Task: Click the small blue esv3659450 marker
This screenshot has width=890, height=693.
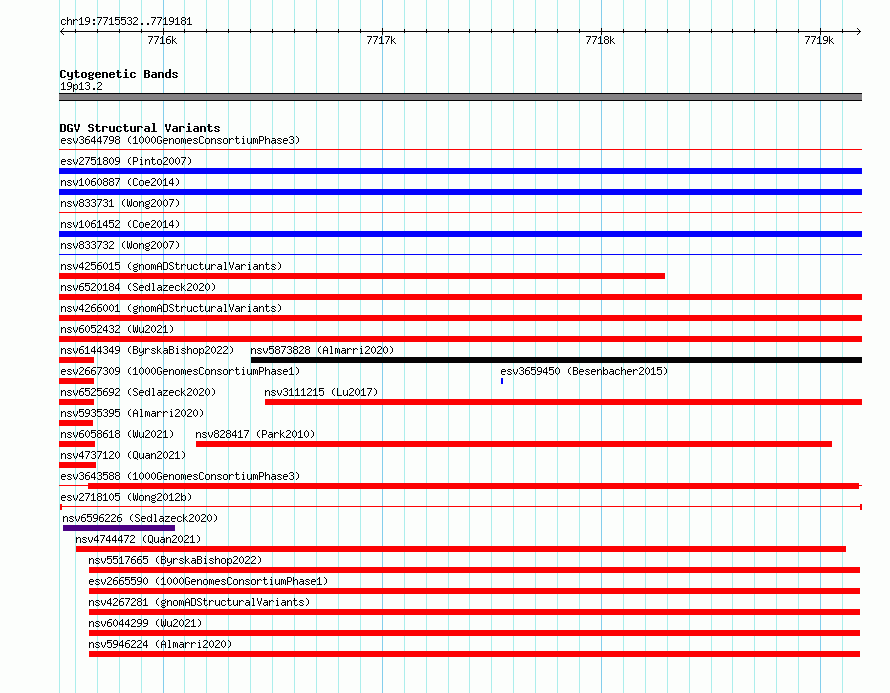Action: (502, 381)
